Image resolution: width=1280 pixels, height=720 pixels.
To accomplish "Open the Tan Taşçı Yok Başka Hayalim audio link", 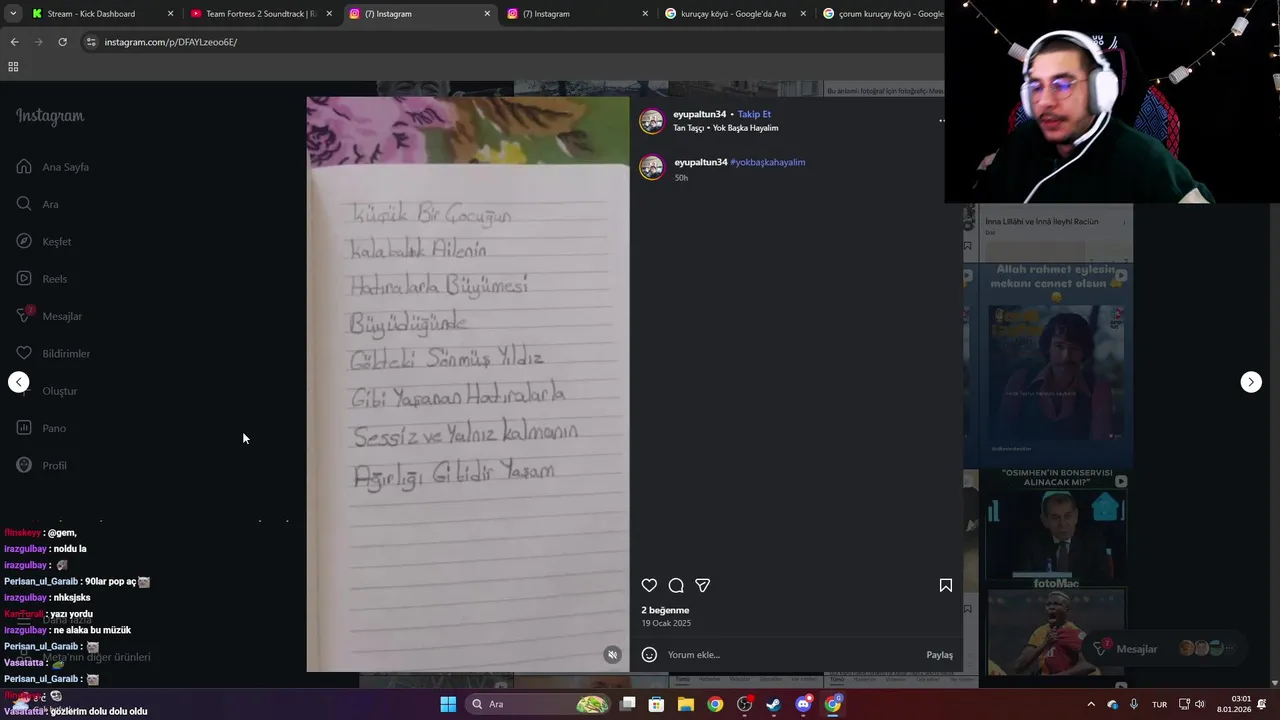I will click(x=725, y=128).
